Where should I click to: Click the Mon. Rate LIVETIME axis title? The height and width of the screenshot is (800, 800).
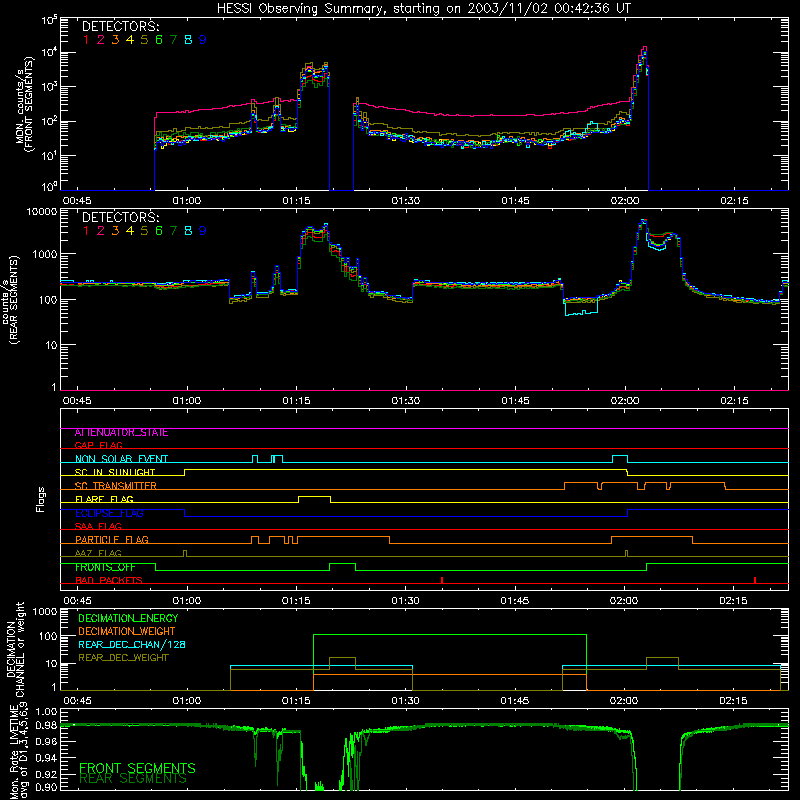pos(18,753)
